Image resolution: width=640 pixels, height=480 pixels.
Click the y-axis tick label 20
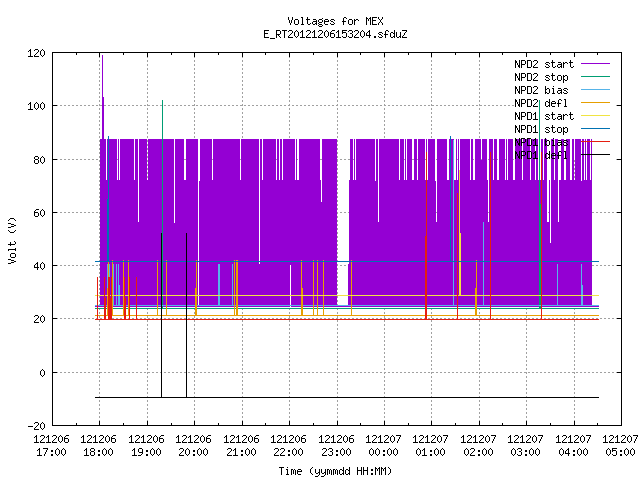click(39, 320)
